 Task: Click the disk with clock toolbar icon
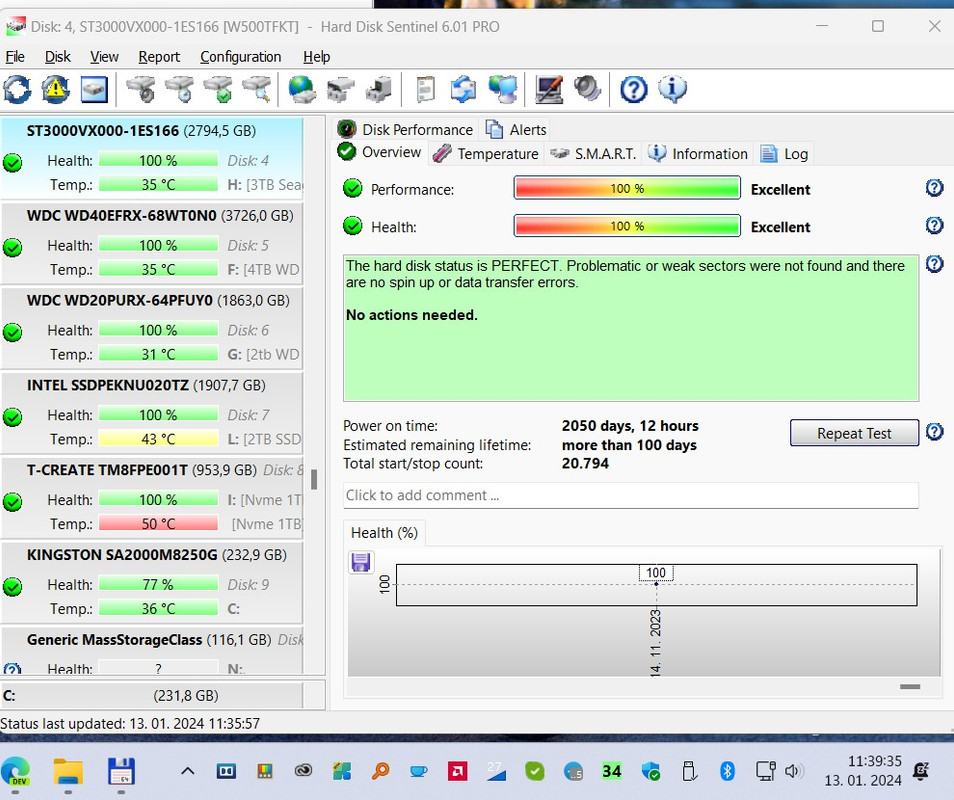180,89
